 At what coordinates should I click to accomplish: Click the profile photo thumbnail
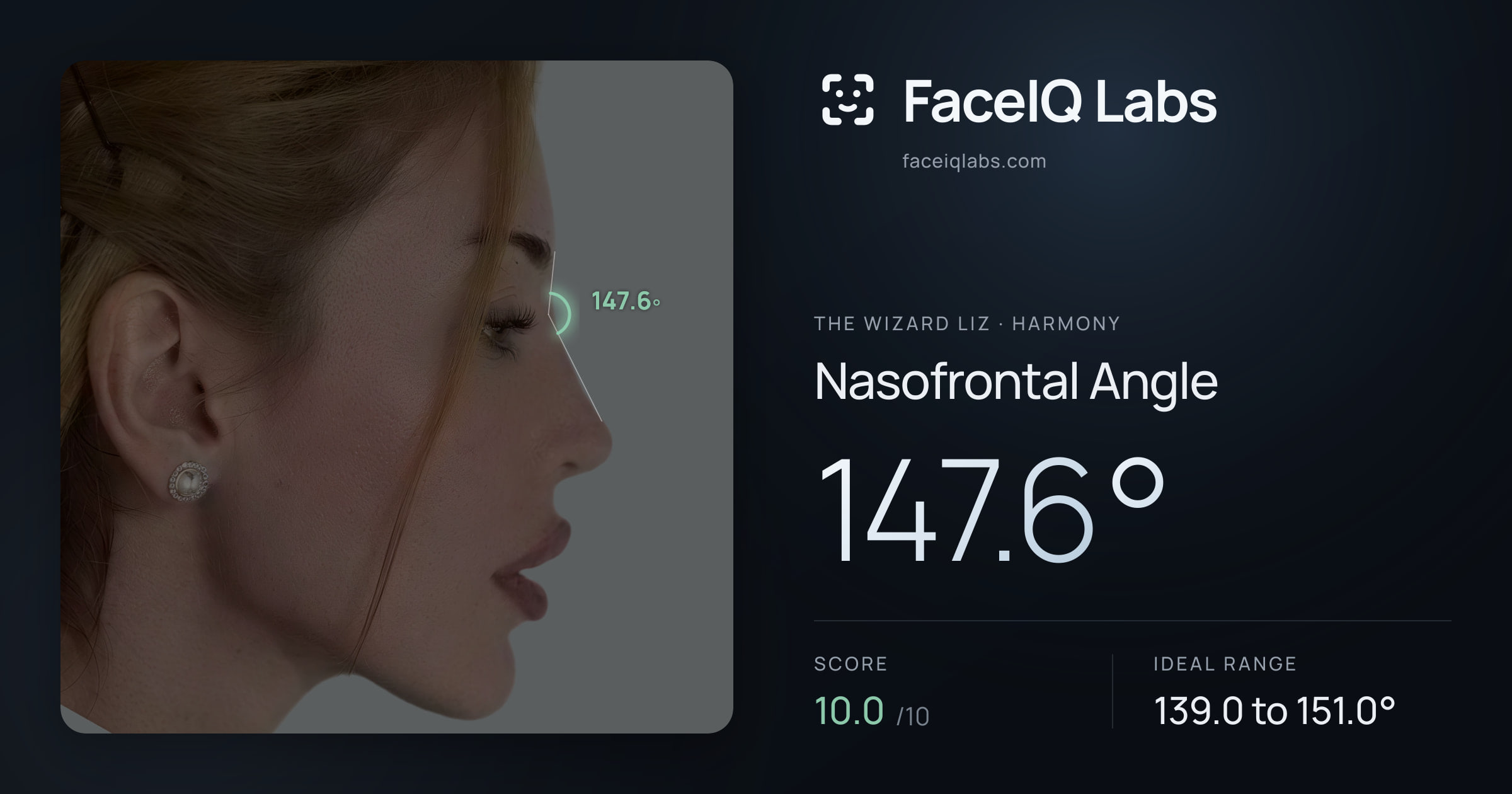click(x=397, y=397)
